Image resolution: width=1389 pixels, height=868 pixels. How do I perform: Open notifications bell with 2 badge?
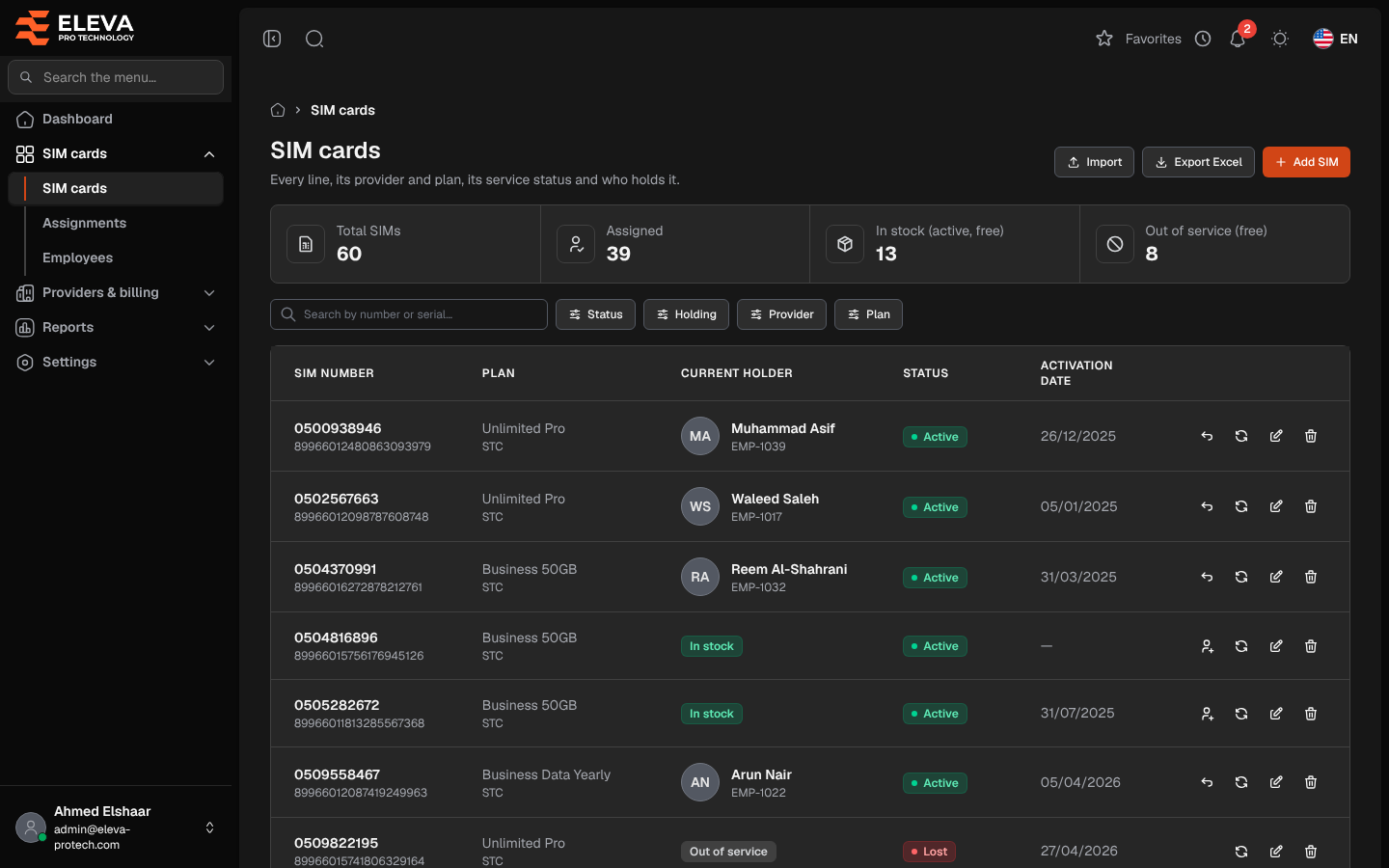pos(1238,39)
